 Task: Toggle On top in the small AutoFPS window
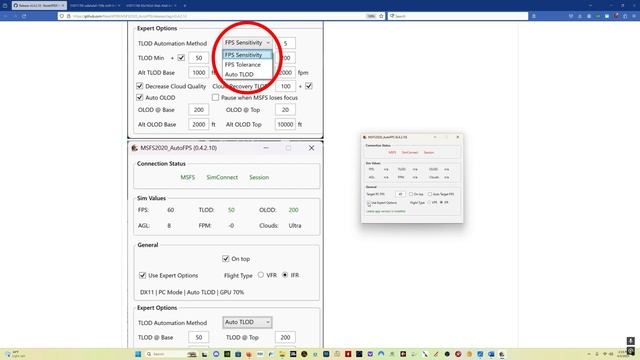[411, 194]
